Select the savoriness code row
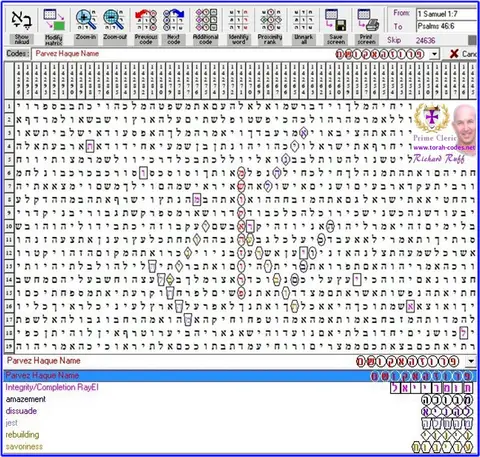This screenshot has width=480, height=457. point(240,447)
